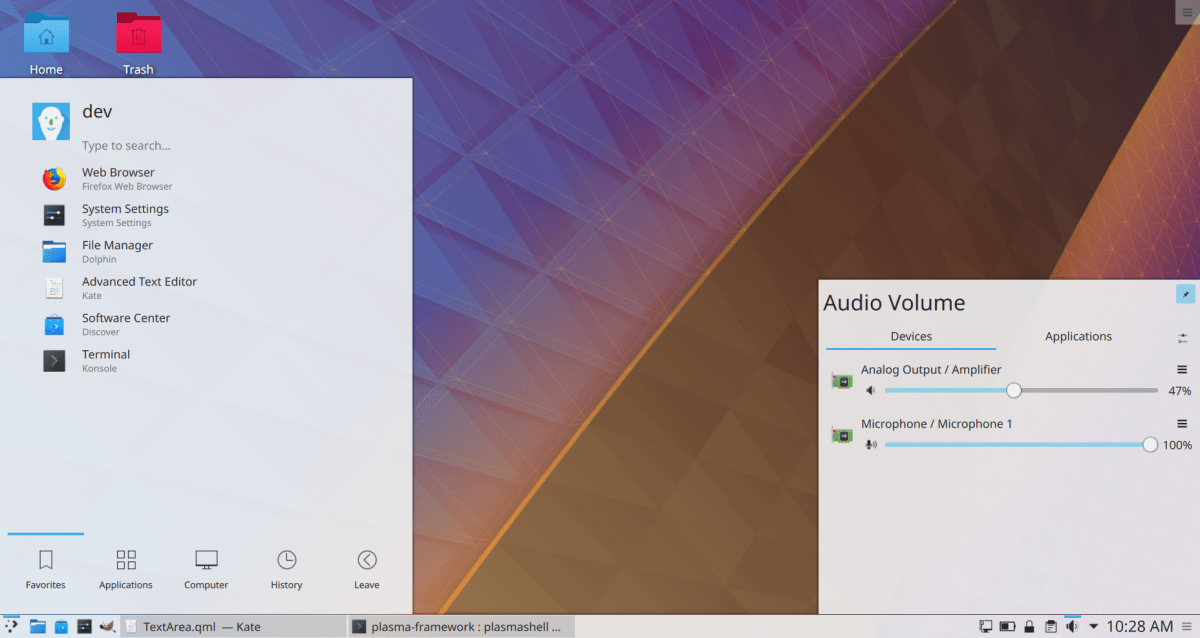This screenshot has width=1200, height=638.
Task: Open Discover Software Center
Action: click(x=126, y=324)
